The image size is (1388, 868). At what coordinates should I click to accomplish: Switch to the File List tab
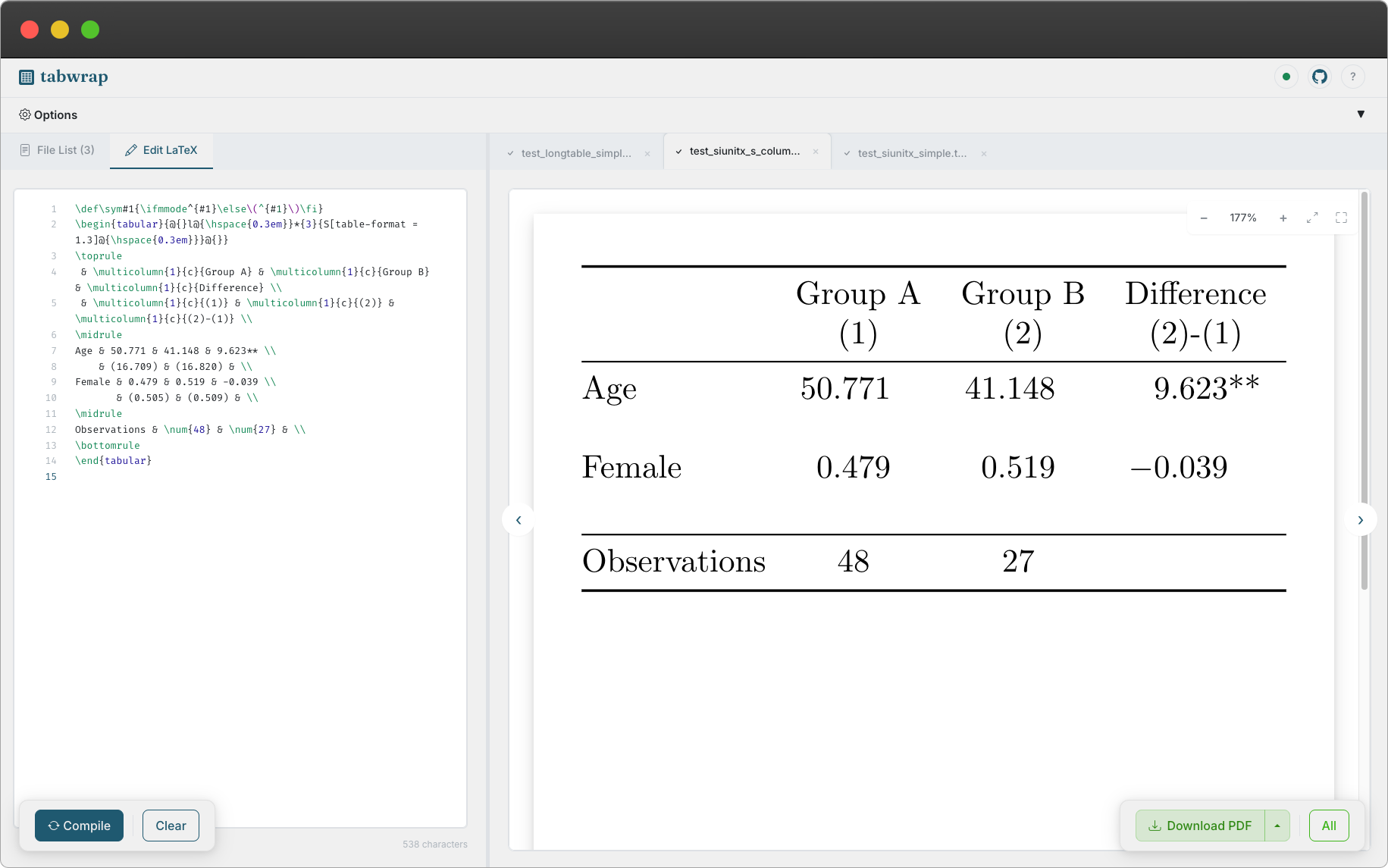pos(57,150)
